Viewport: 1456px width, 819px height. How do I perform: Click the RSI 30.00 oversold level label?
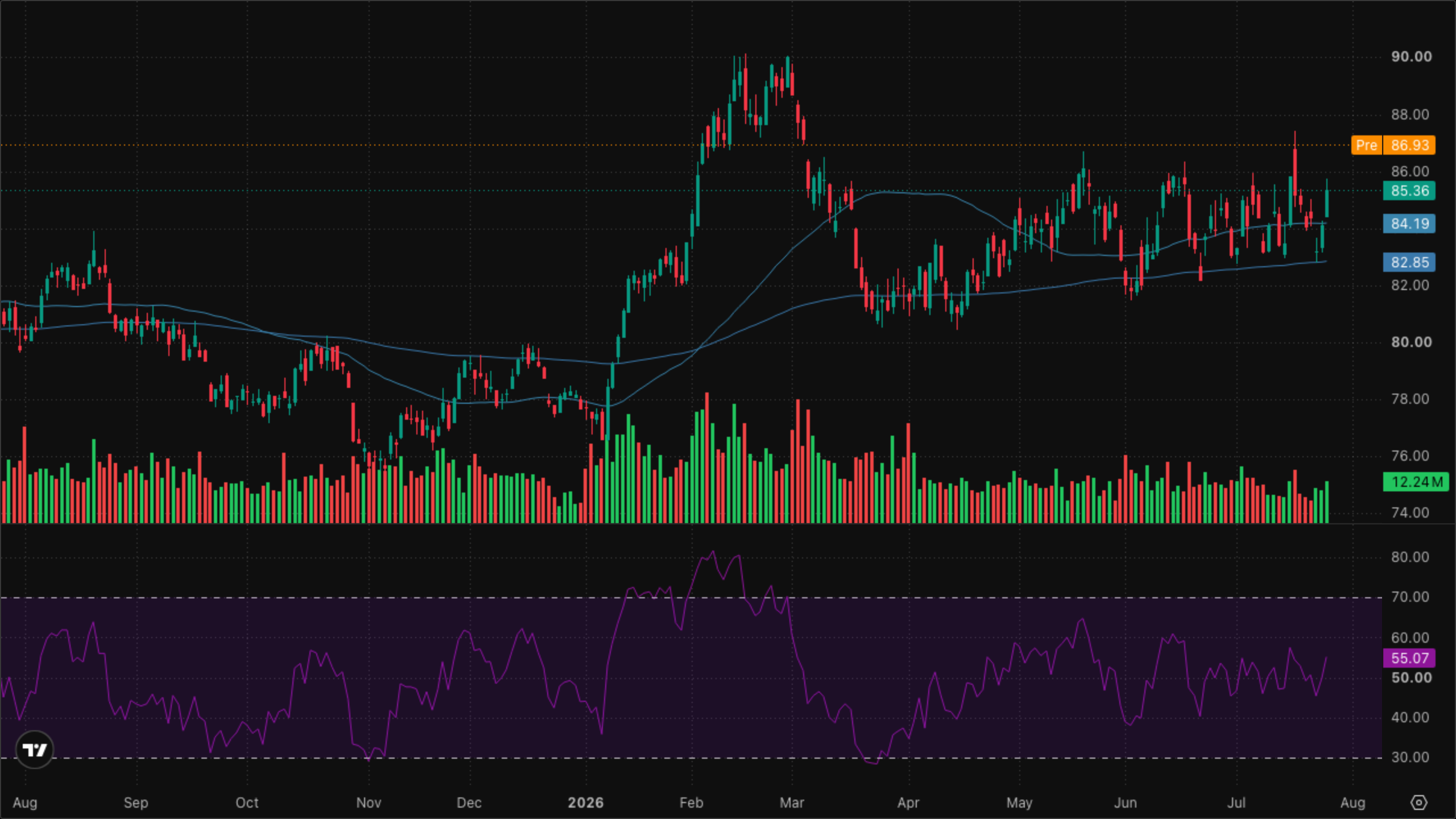pyautogui.click(x=1410, y=757)
